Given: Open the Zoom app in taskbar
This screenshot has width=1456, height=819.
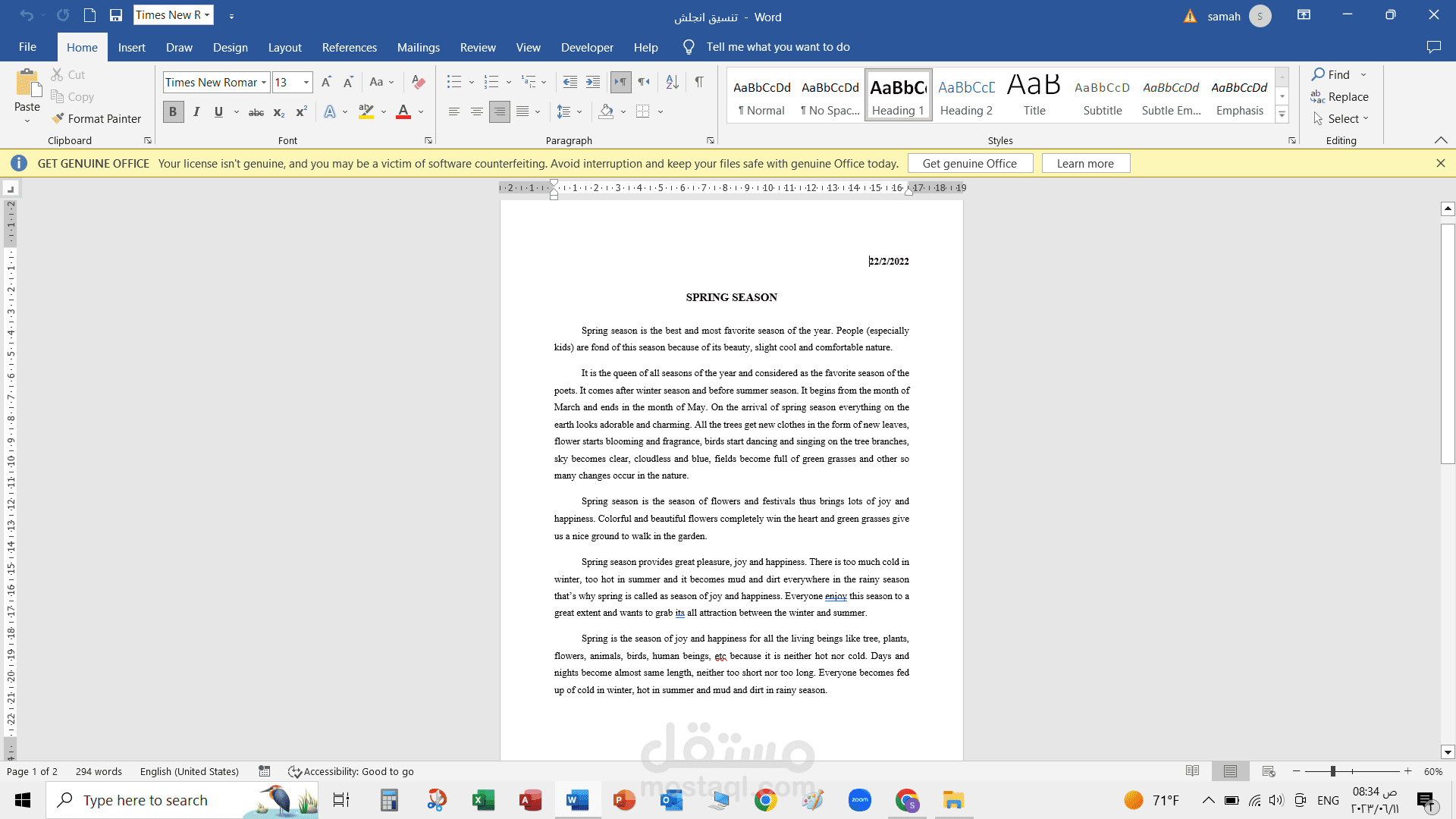Looking at the screenshot, I should [x=860, y=800].
